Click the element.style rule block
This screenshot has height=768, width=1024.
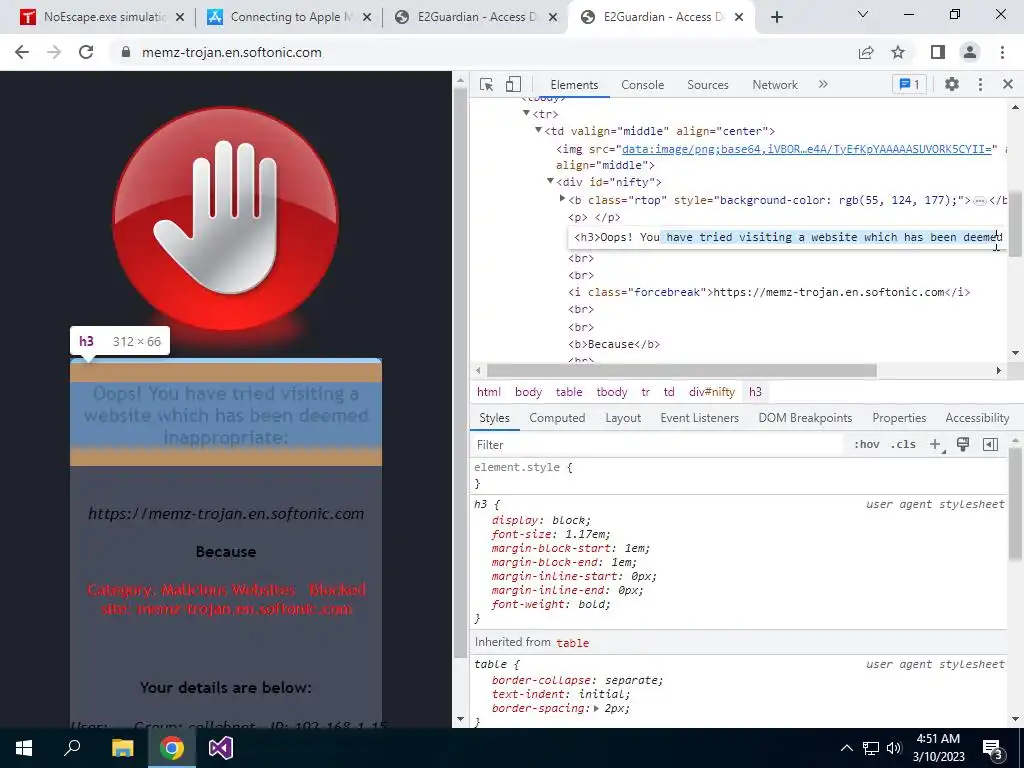[740, 475]
